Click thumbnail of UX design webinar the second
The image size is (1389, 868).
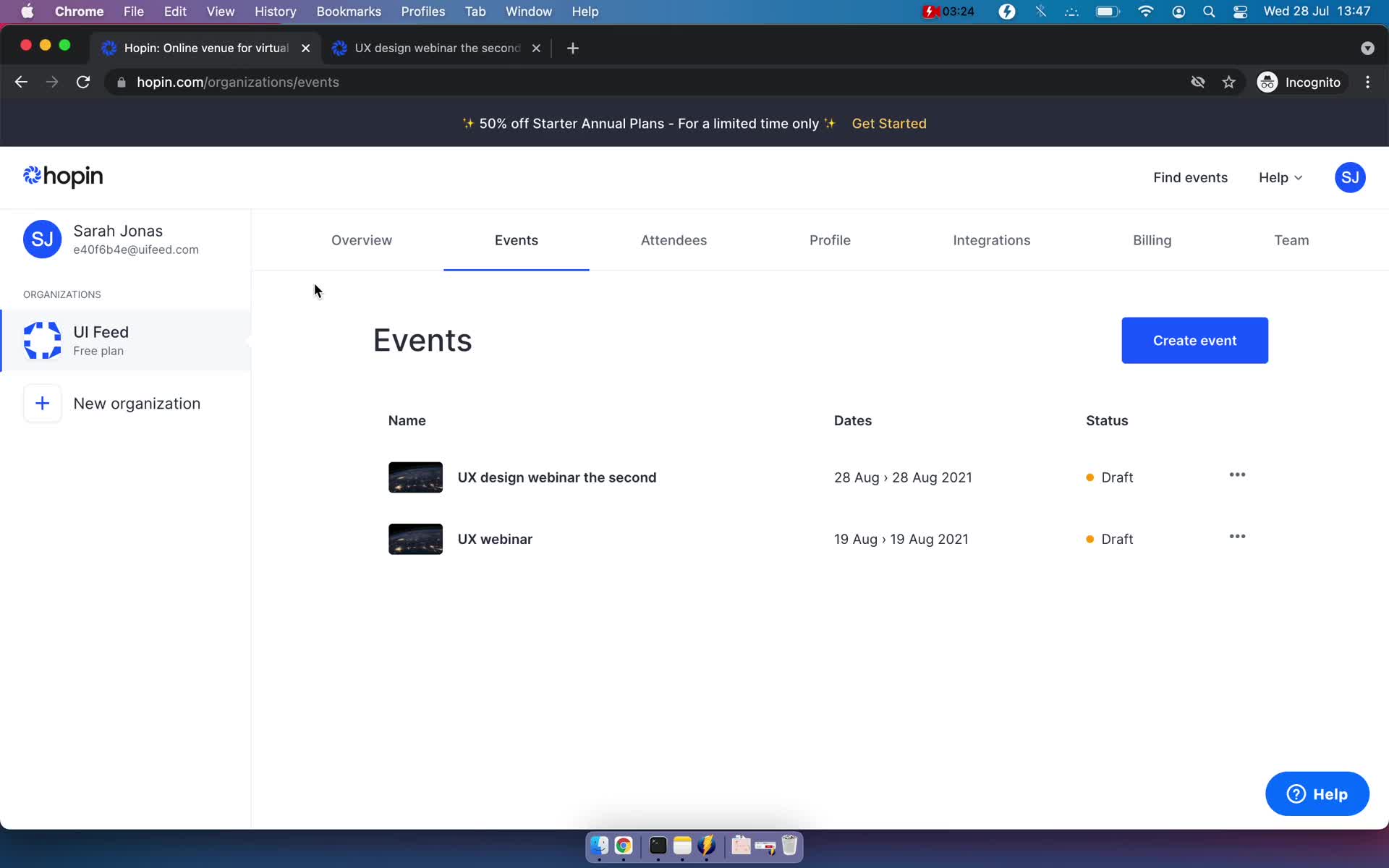[x=415, y=477]
